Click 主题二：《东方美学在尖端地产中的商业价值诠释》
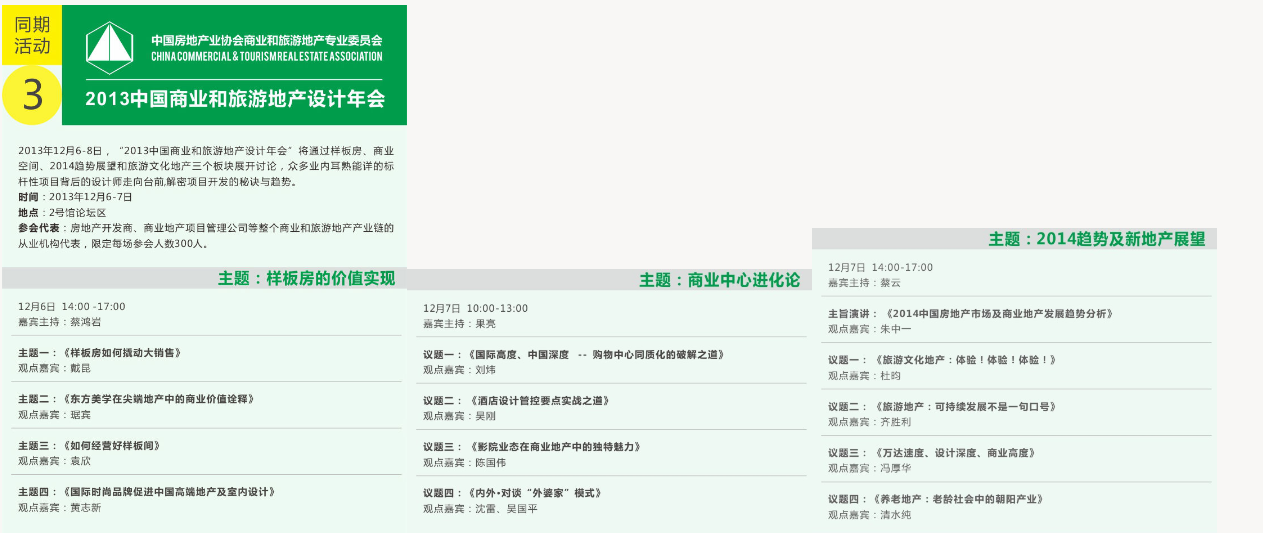The width and height of the screenshot is (1263, 533). (137, 399)
